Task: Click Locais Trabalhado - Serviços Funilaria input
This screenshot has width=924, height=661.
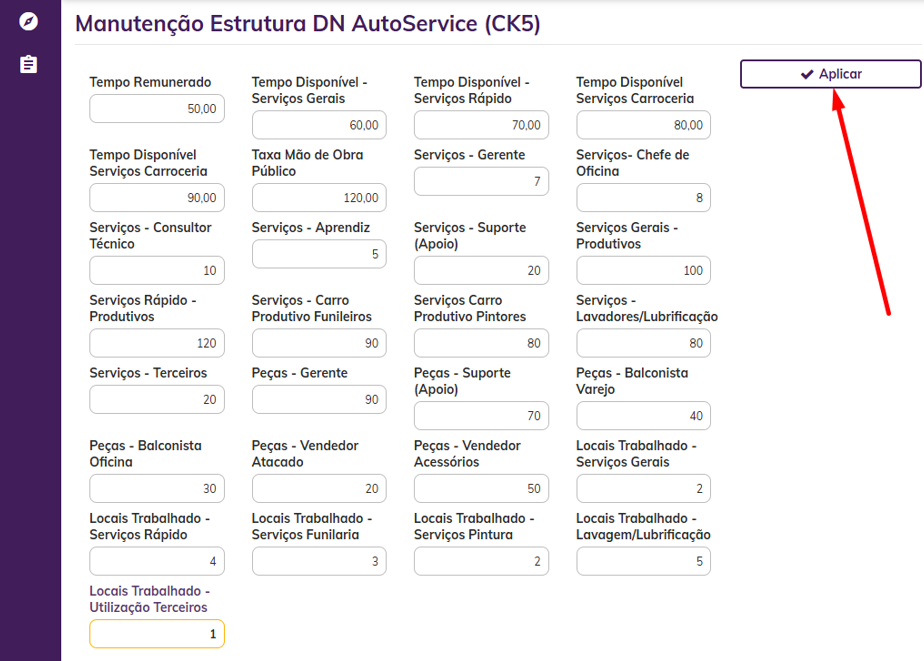Action: [x=319, y=561]
